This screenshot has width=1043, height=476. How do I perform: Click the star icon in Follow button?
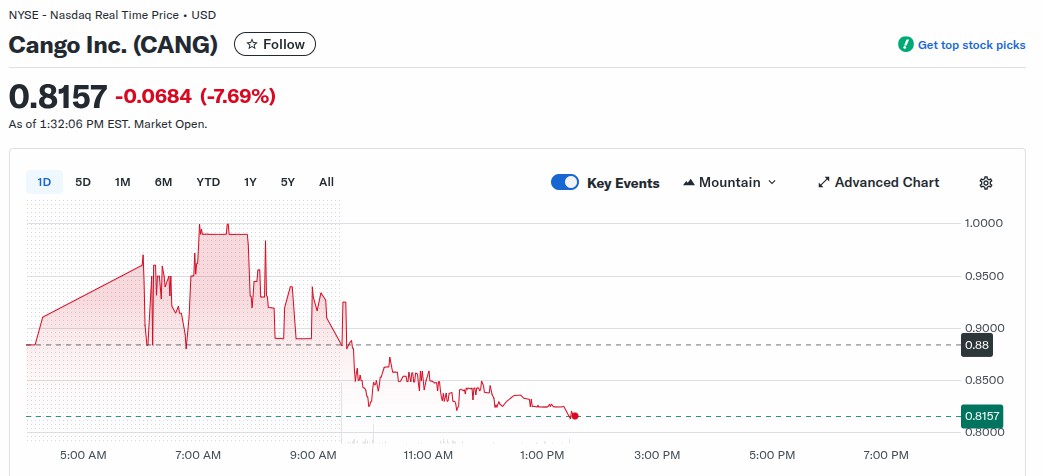coord(252,45)
